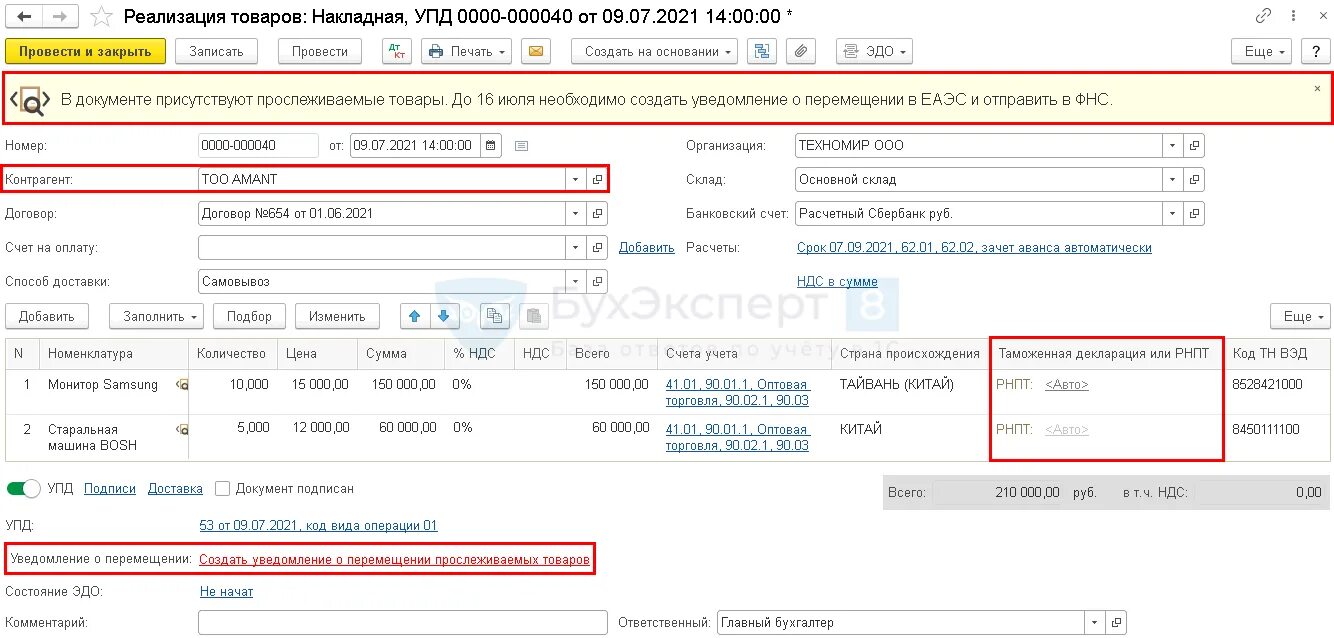The height and width of the screenshot is (638, 1334).
Task: Check the Документ подписан checkbox
Action: (x=222, y=489)
